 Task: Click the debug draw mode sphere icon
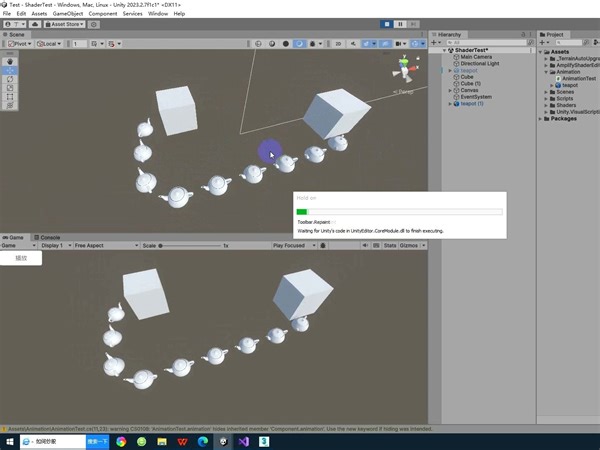272,44
